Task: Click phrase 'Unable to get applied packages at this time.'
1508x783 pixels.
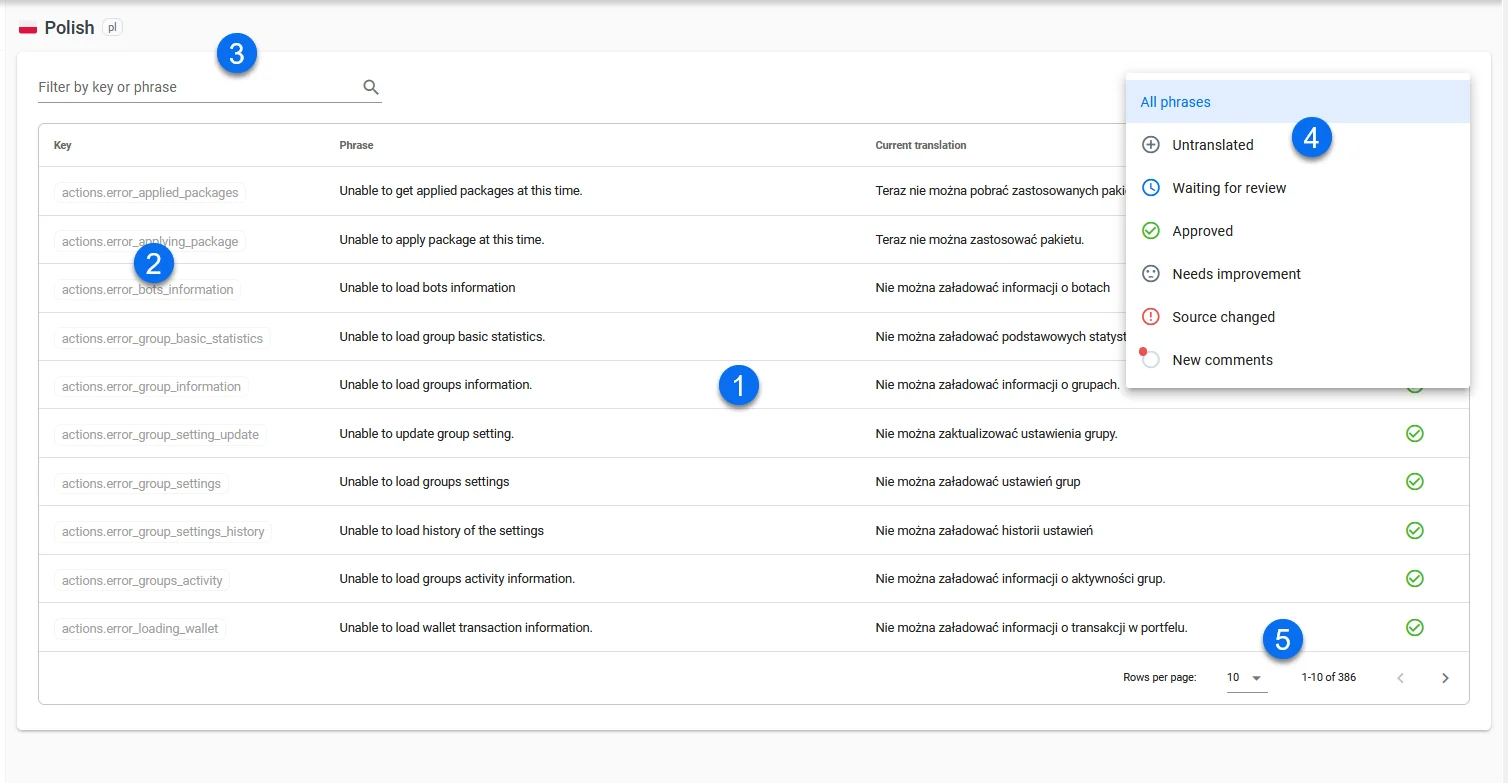Action: point(461,190)
